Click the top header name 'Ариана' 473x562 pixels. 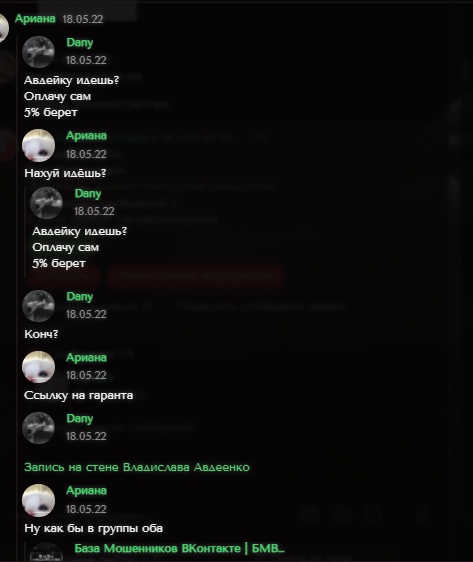click(x=35, y=18)
